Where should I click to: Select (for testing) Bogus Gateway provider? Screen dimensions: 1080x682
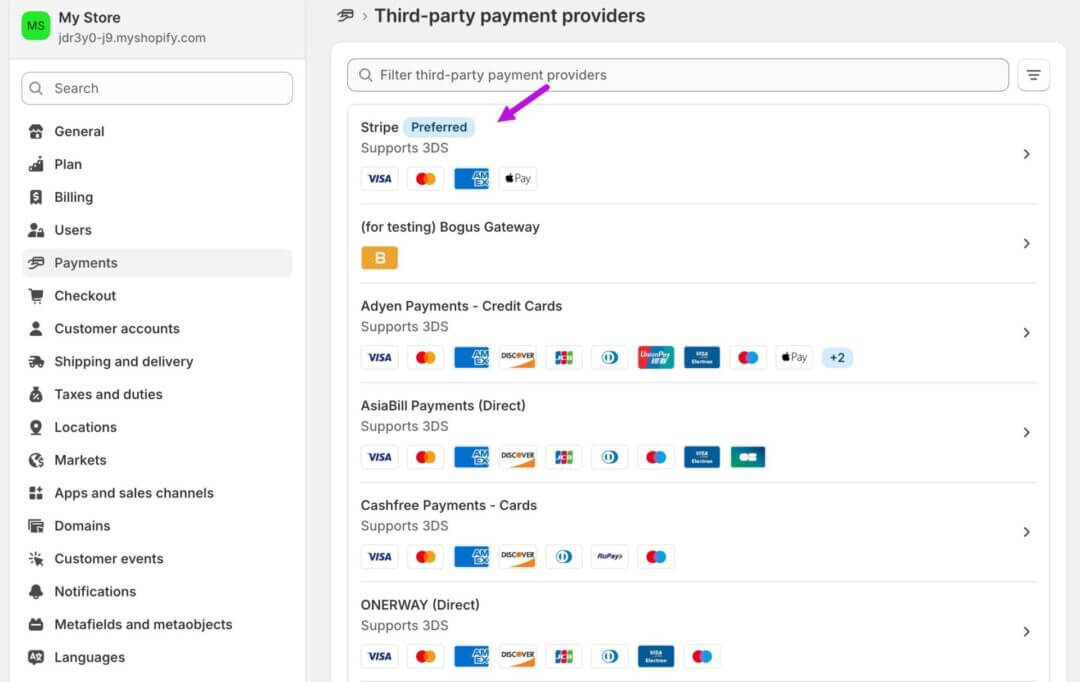point(450,227)
